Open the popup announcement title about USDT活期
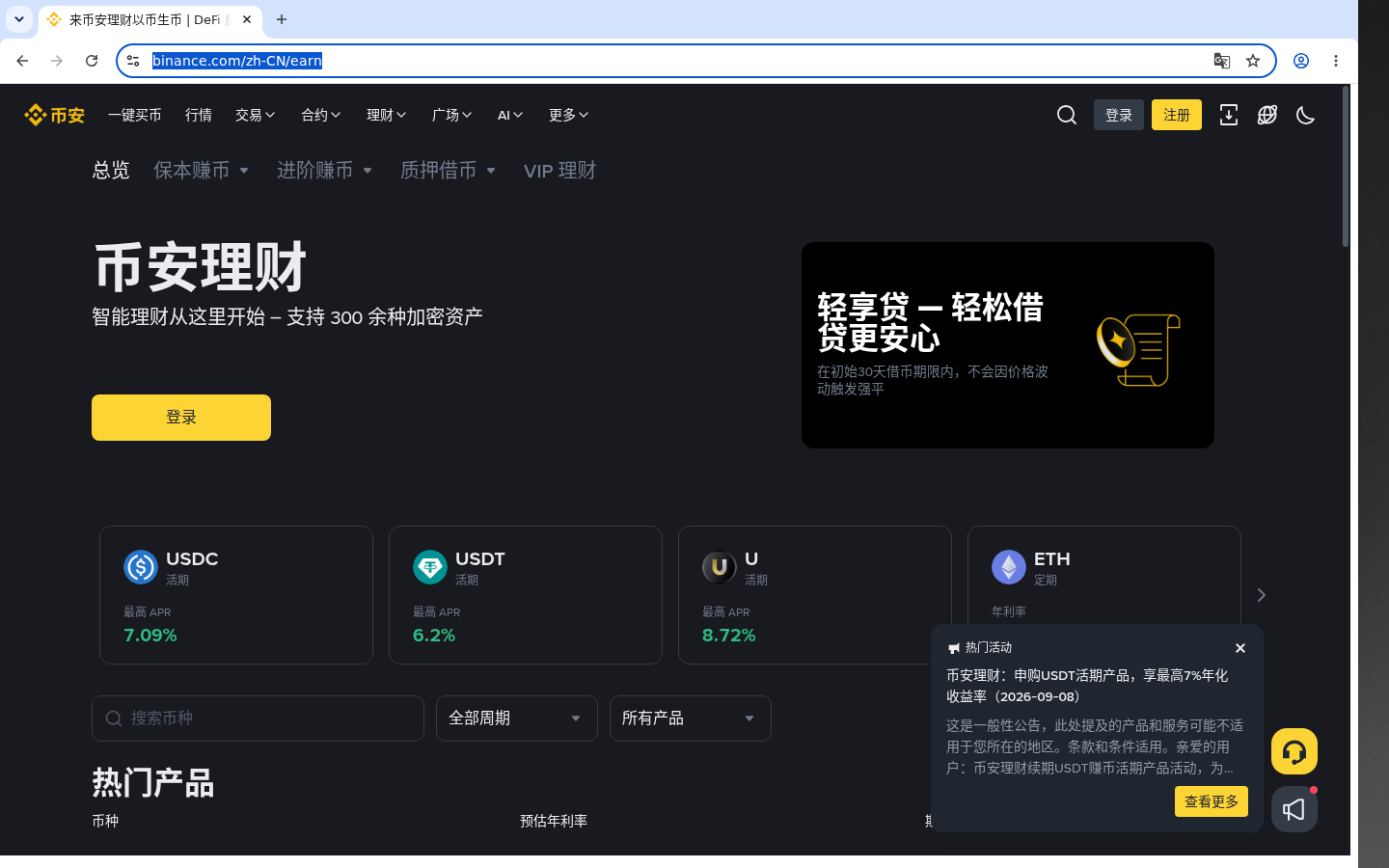 [1087, 686]
